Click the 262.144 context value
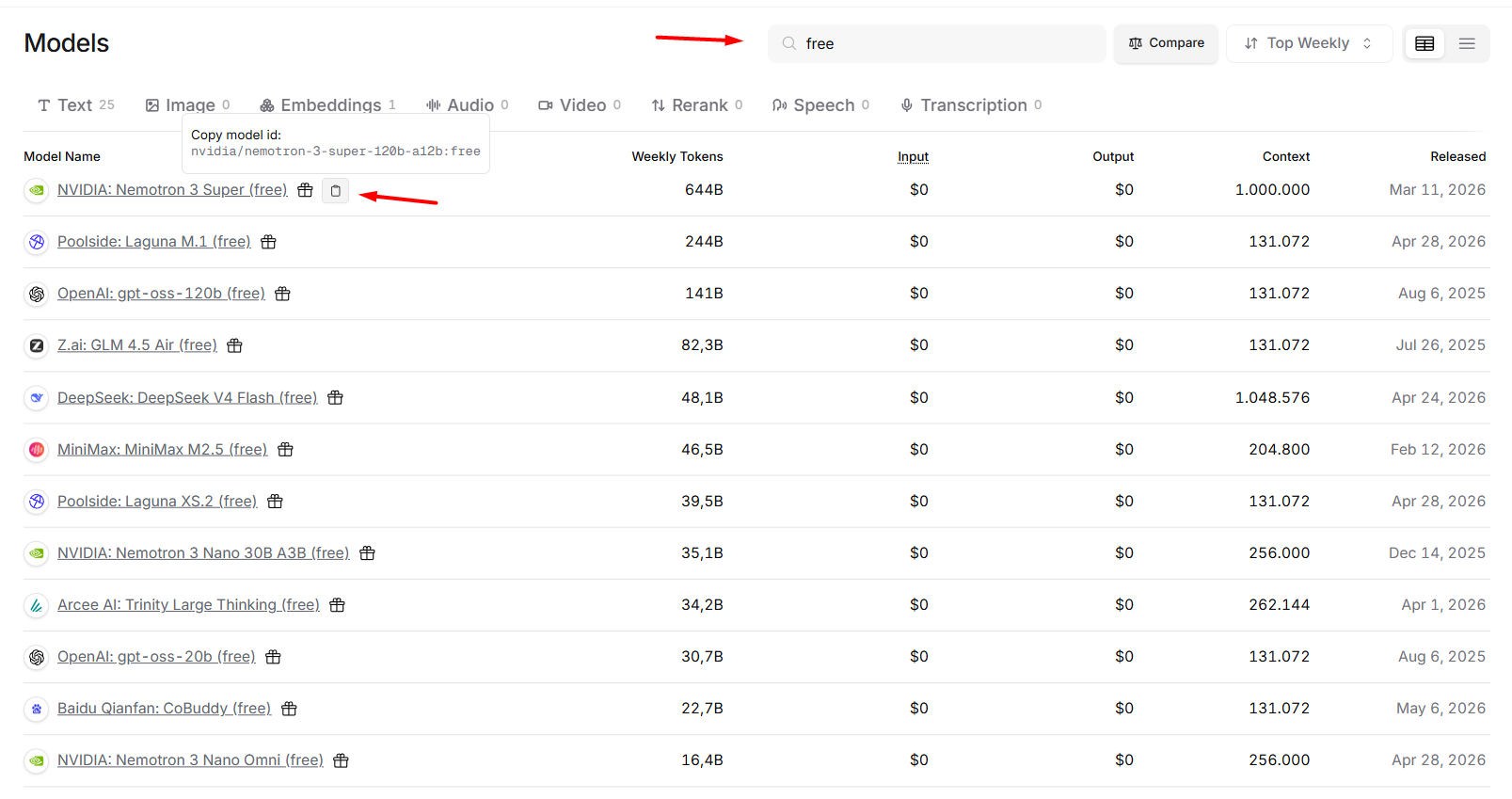 pyautogui.click(x=1280, y=605)
